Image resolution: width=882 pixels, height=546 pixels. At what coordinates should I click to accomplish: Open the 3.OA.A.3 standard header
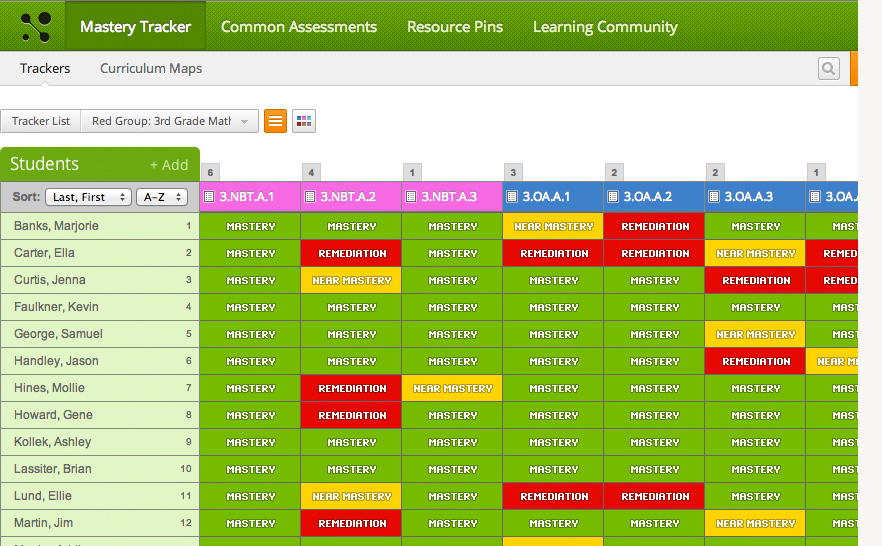(755, 197)
